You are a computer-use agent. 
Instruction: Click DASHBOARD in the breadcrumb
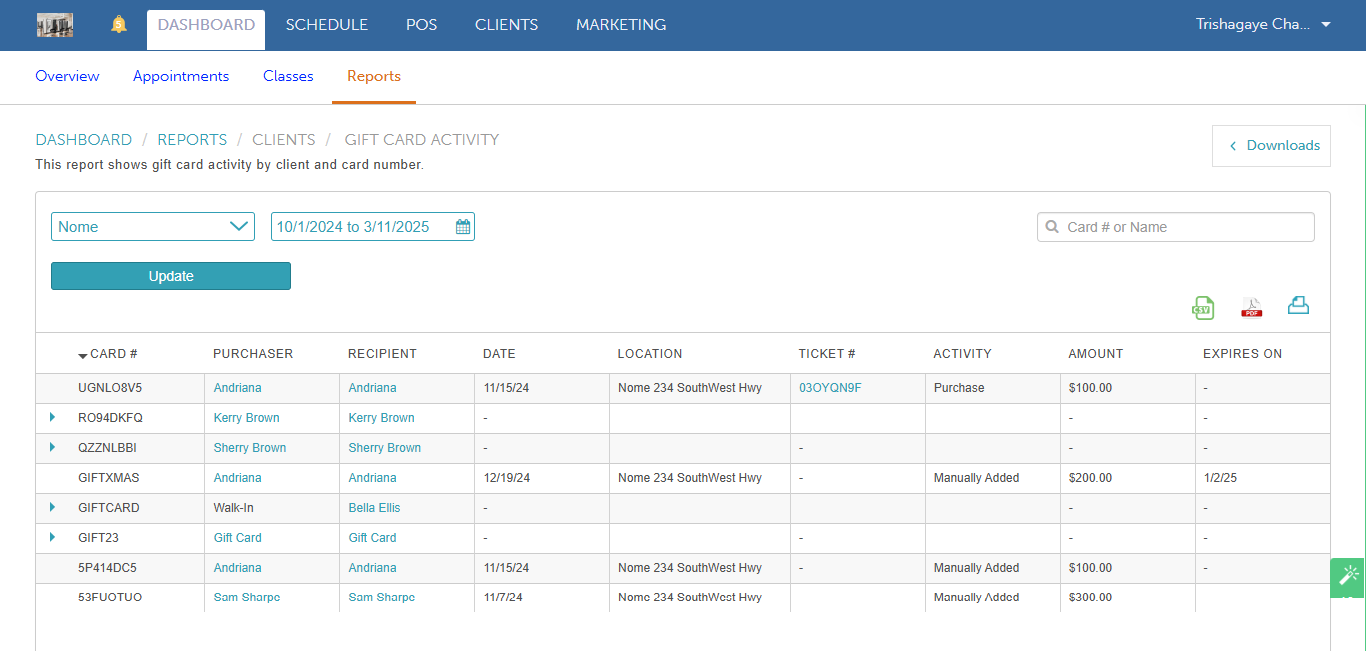point(84,140)
